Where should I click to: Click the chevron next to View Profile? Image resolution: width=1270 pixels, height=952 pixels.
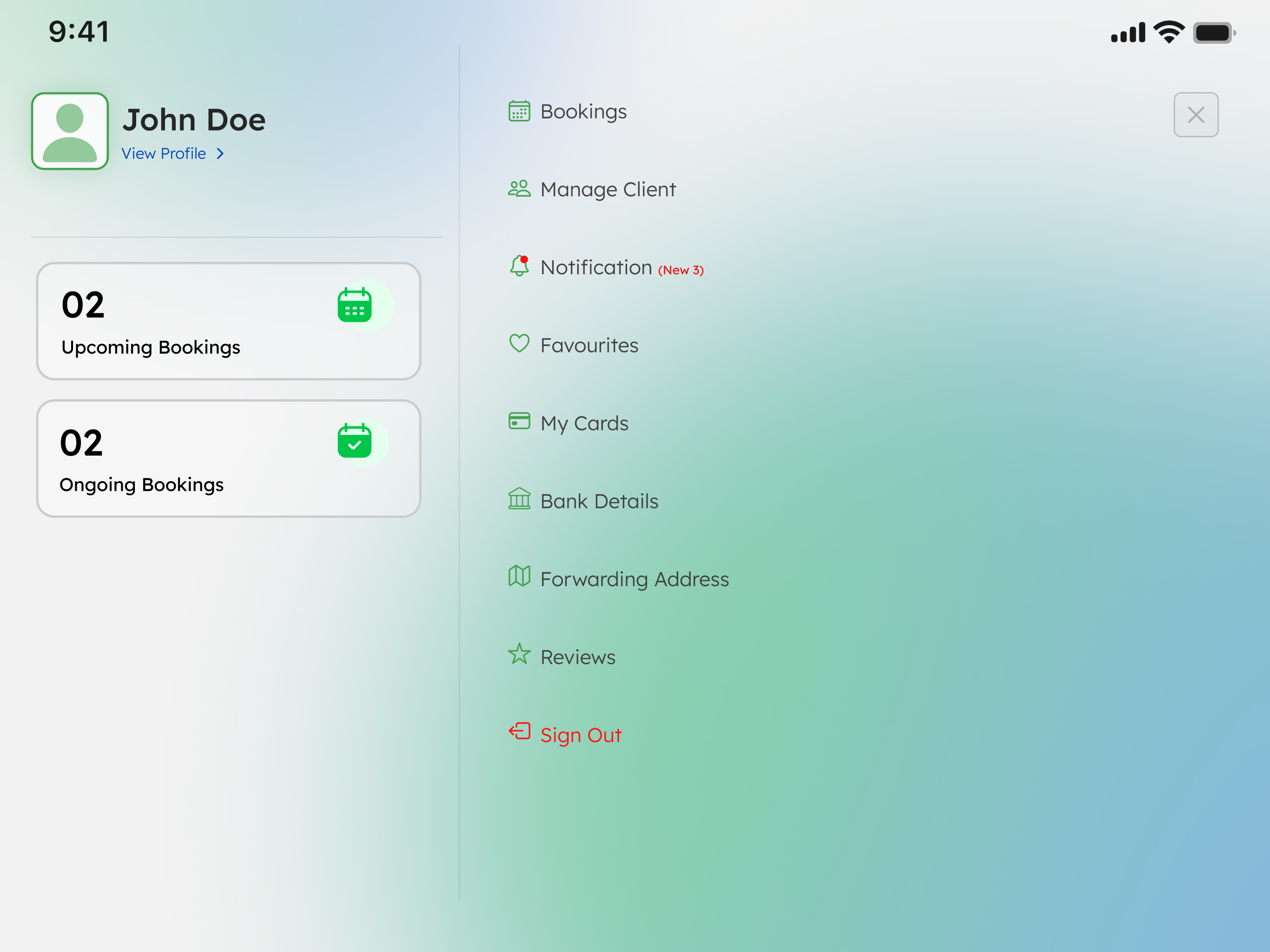coord(220,153)
